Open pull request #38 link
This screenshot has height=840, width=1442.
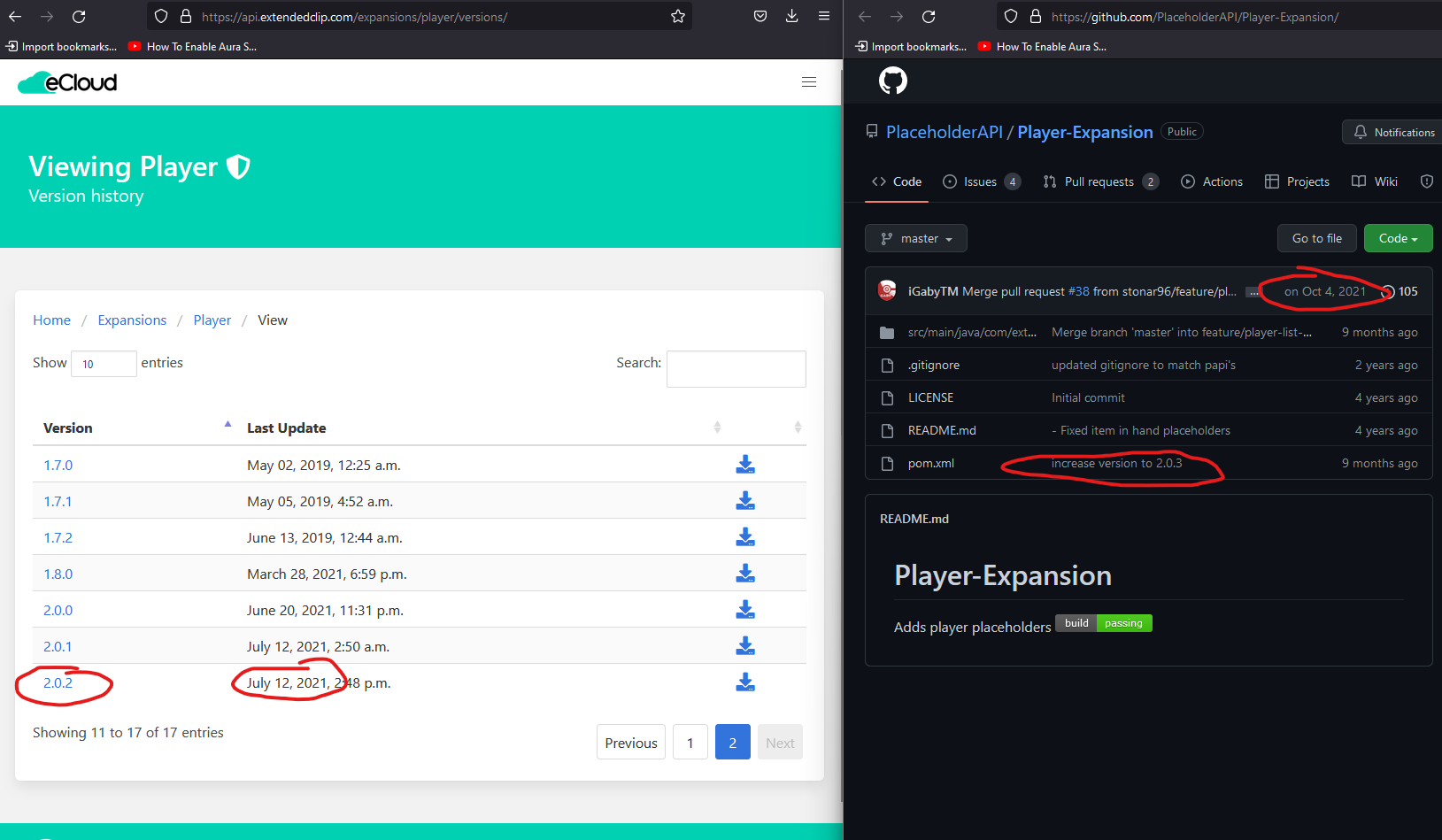click(1079, 291)
